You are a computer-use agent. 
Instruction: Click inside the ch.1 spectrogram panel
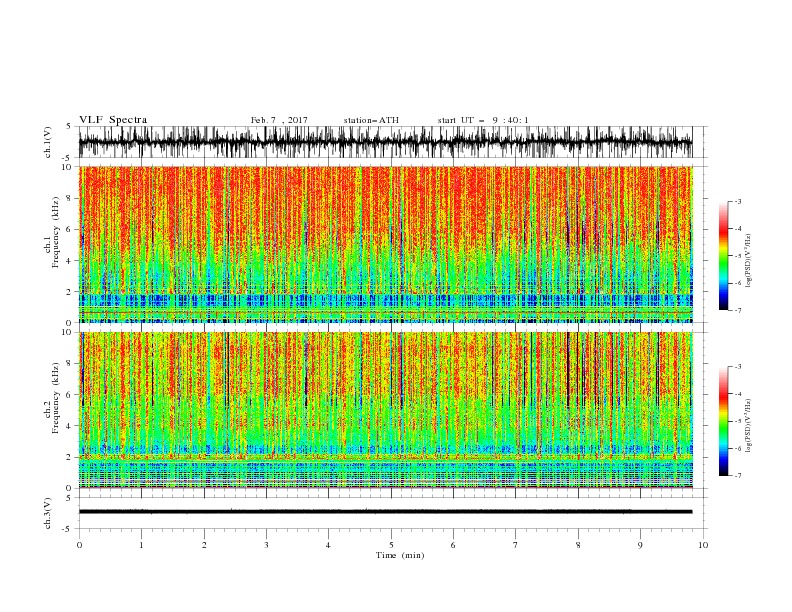point(385,244)
